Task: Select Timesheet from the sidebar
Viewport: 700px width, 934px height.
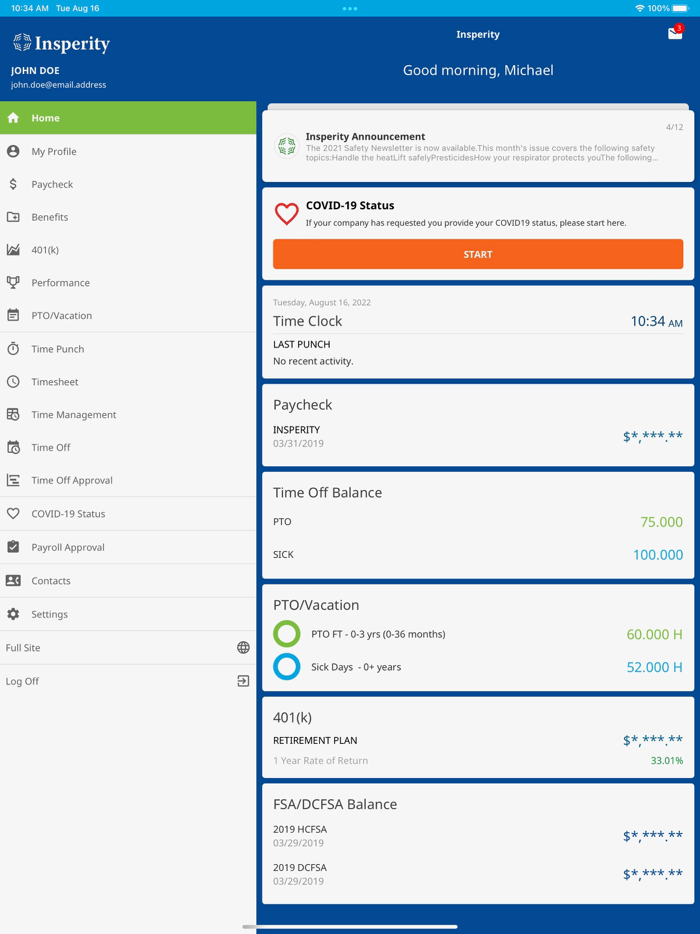Action: click(x=128, y=382)
